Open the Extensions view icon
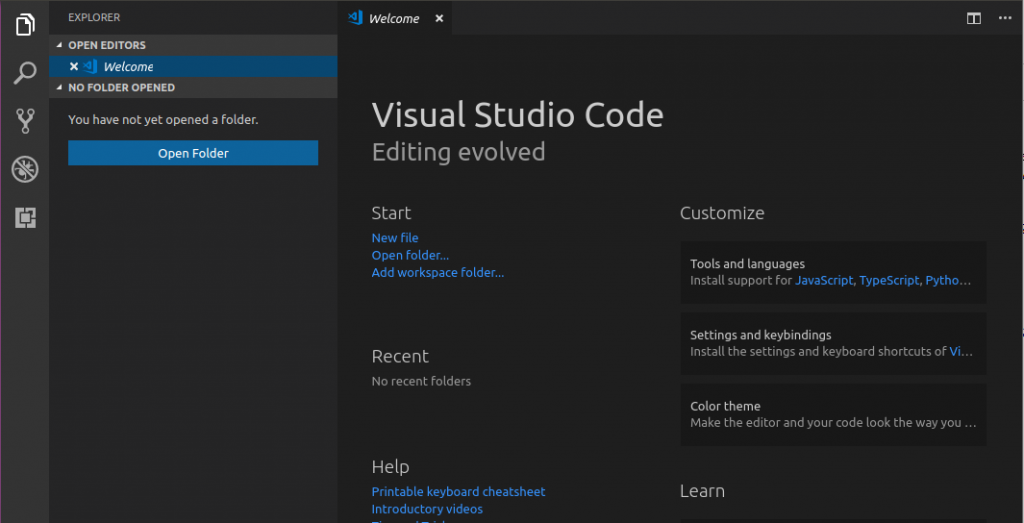 pyautogui.click(x=25, y=217)
